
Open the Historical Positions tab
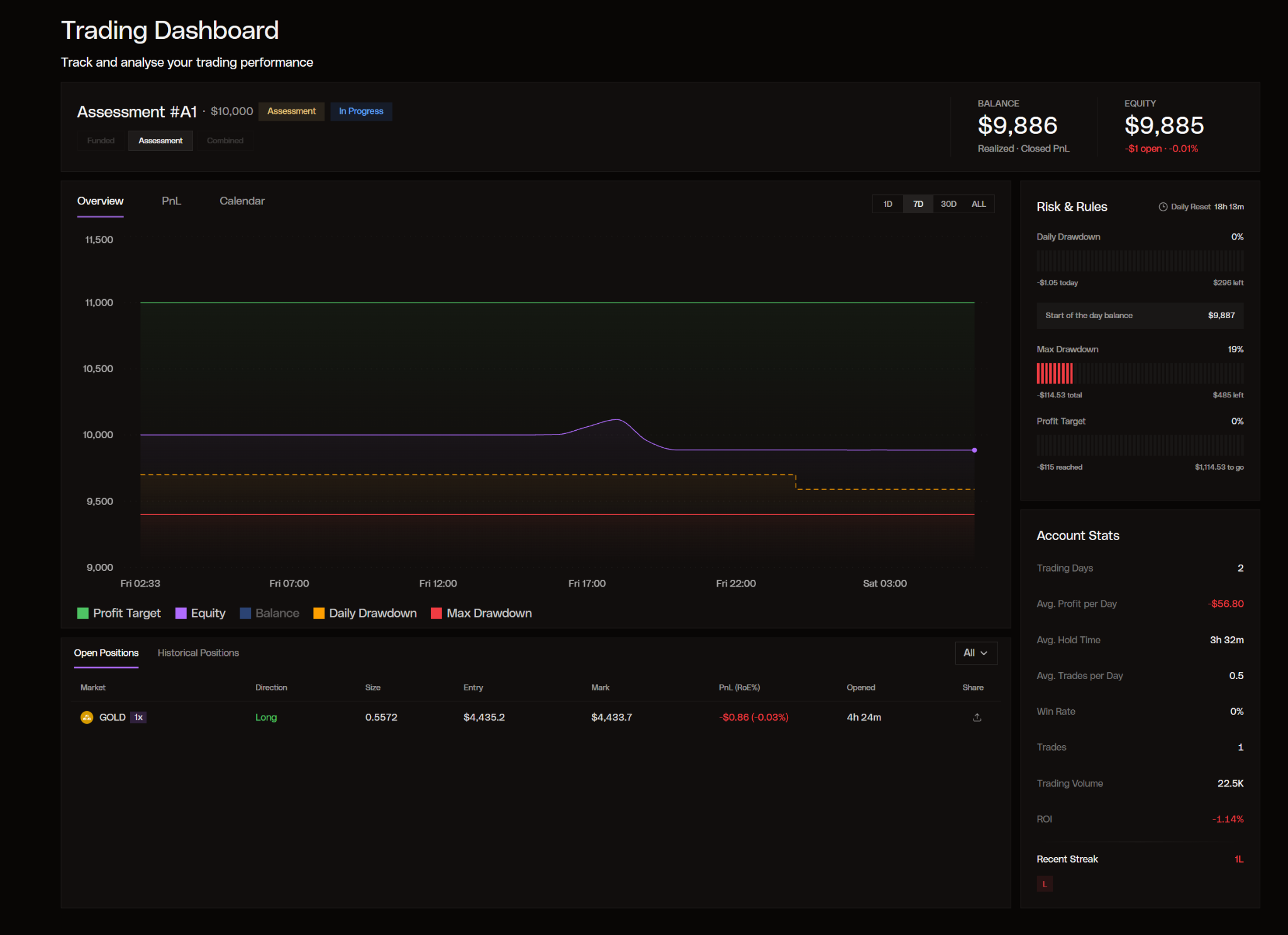(198, 653)
